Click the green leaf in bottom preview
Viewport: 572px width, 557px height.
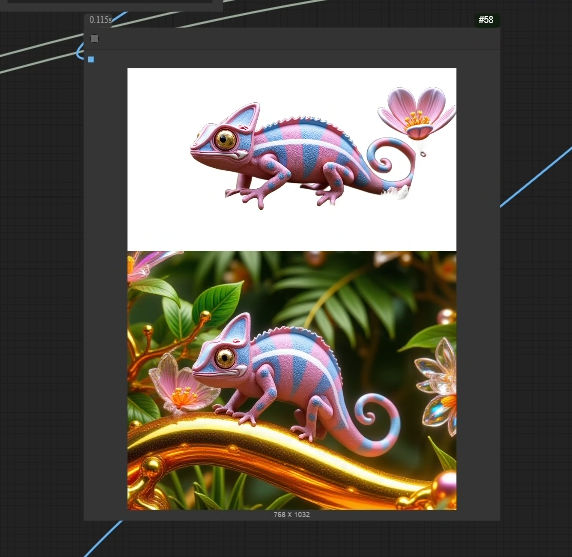coord(218,303)
